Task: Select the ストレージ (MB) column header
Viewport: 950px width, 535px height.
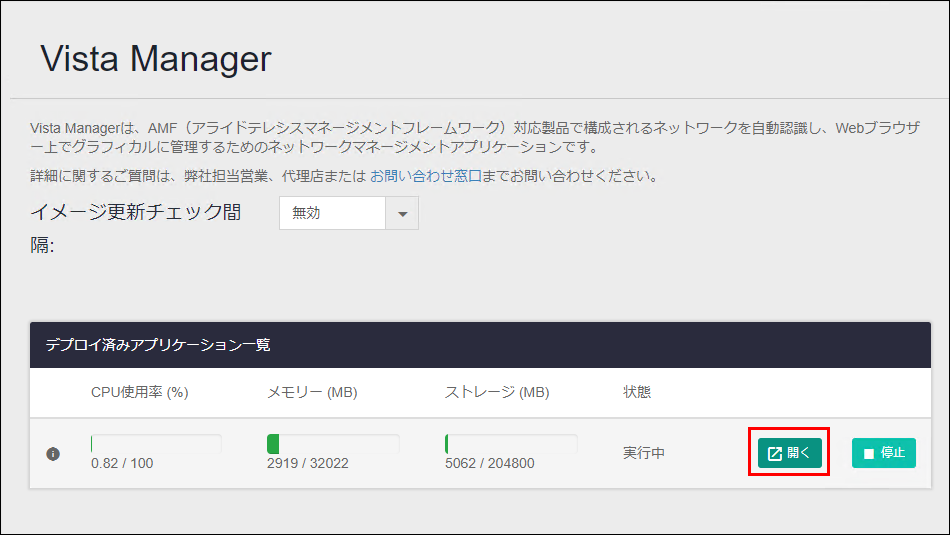Action: coord(497,392)
